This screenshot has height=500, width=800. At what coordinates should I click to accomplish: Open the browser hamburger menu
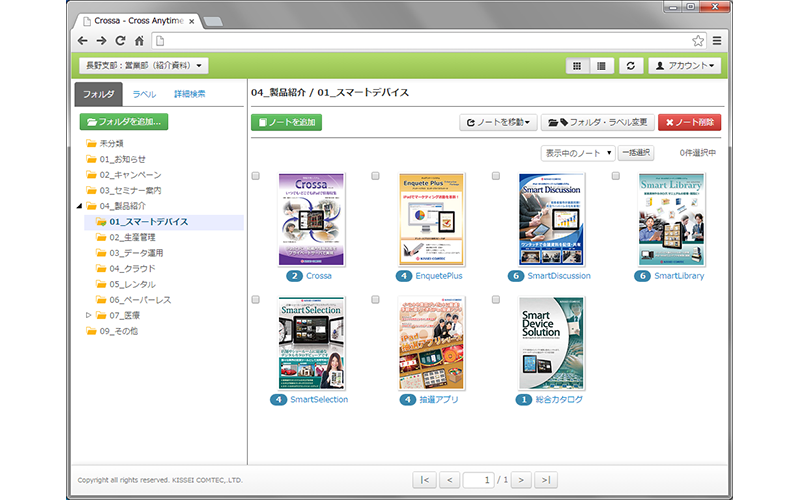[x=717, y=41]
